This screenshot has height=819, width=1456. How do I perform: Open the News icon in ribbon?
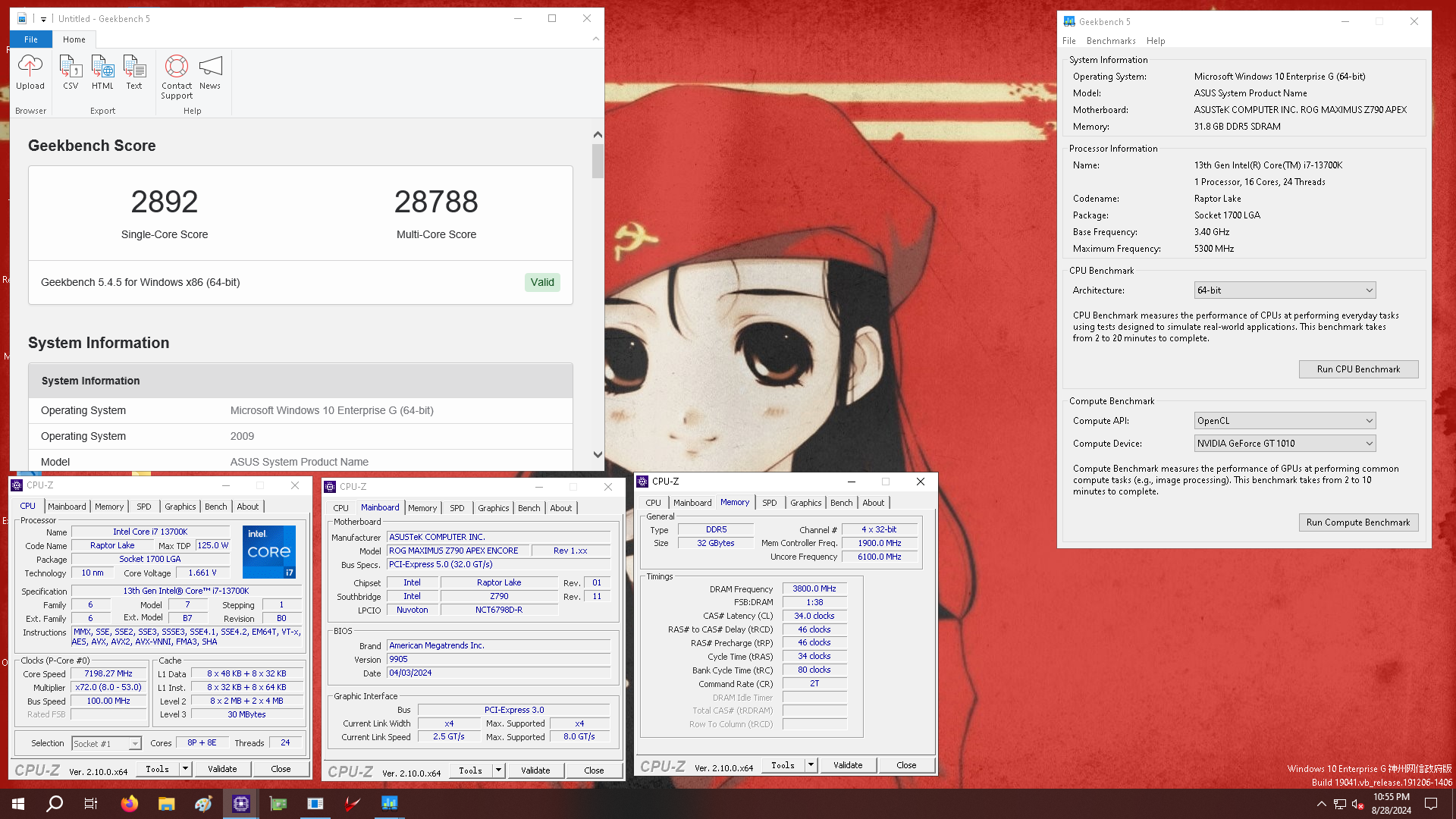point(210,73)
